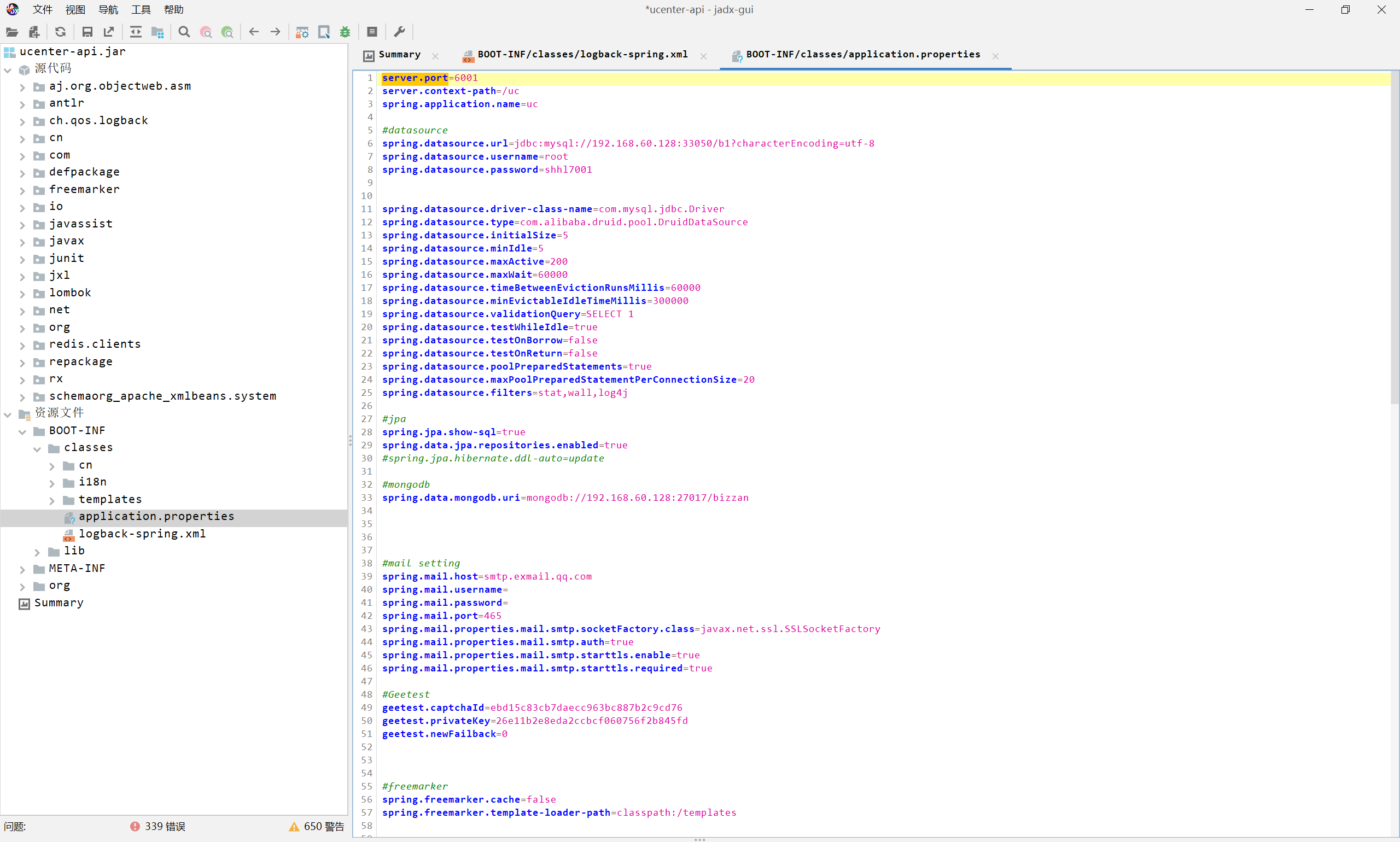Image resolution: width=1400 pixels, height=842 pixels.
Task: Open preferences with the wrench icon
Action: pyautogui.click(x=399, y=32)
